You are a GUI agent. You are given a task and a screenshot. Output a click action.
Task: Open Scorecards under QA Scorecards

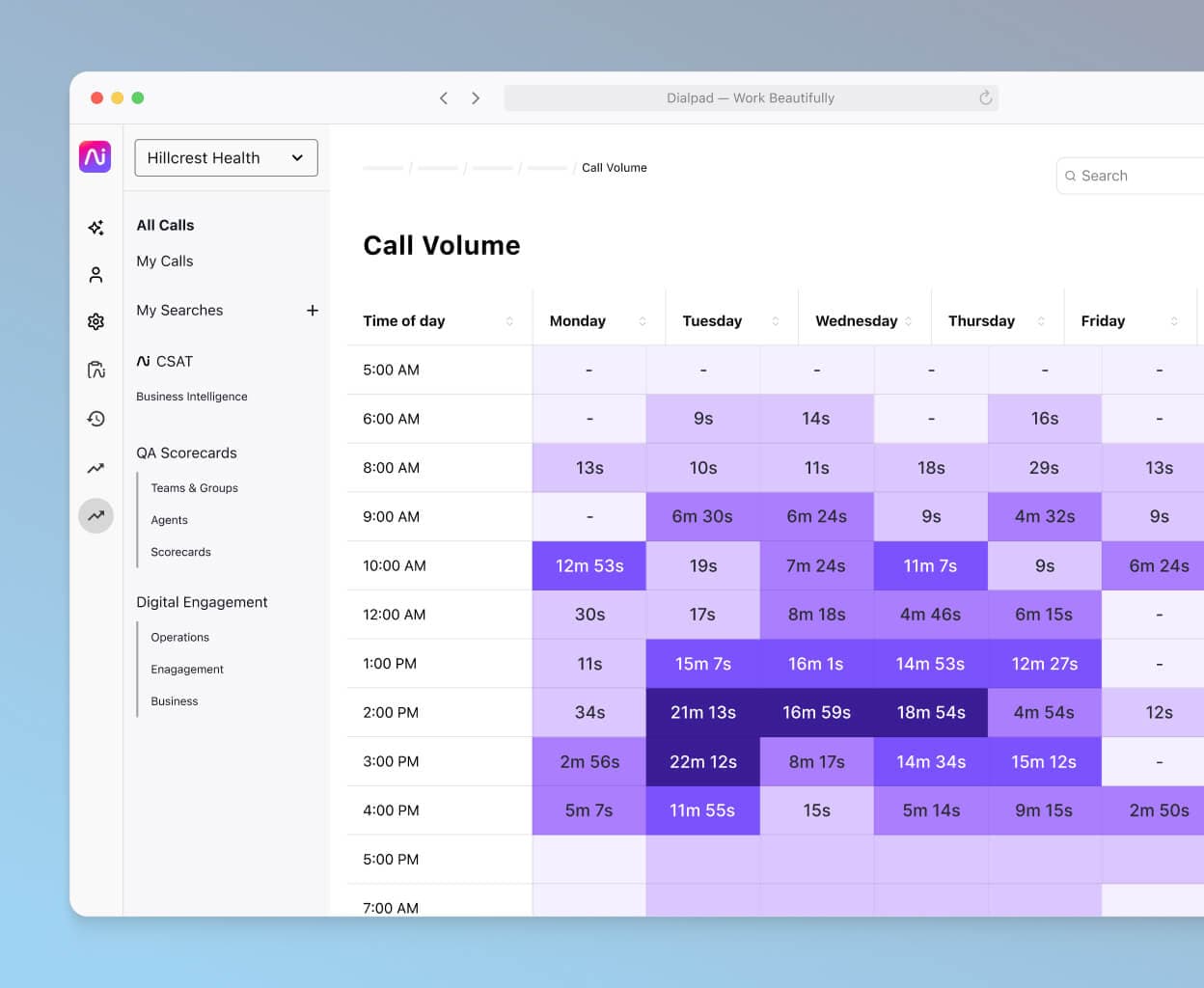[x=180, y=552]
